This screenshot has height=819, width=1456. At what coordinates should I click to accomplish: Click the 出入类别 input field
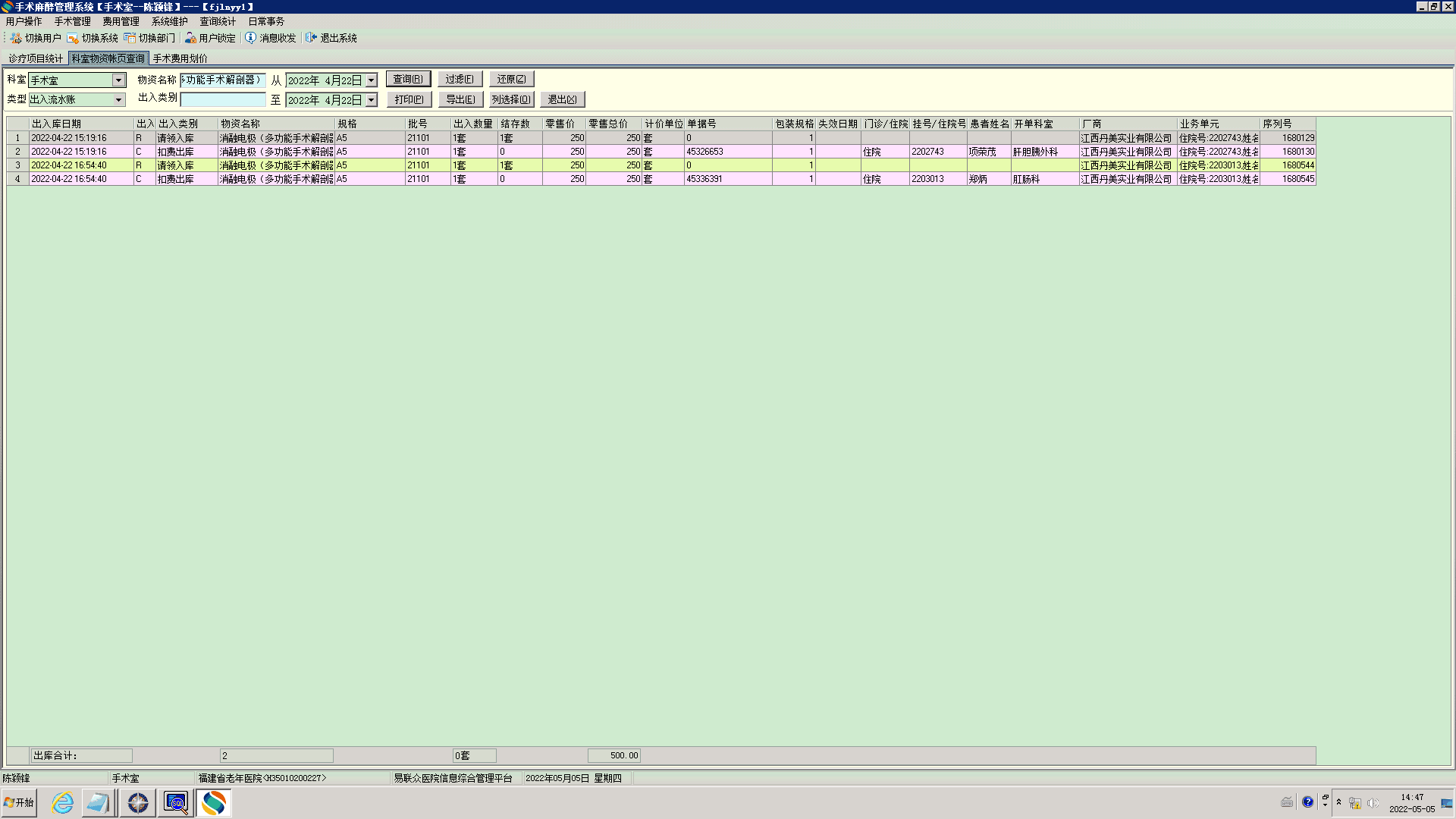[x=223, y=99]
